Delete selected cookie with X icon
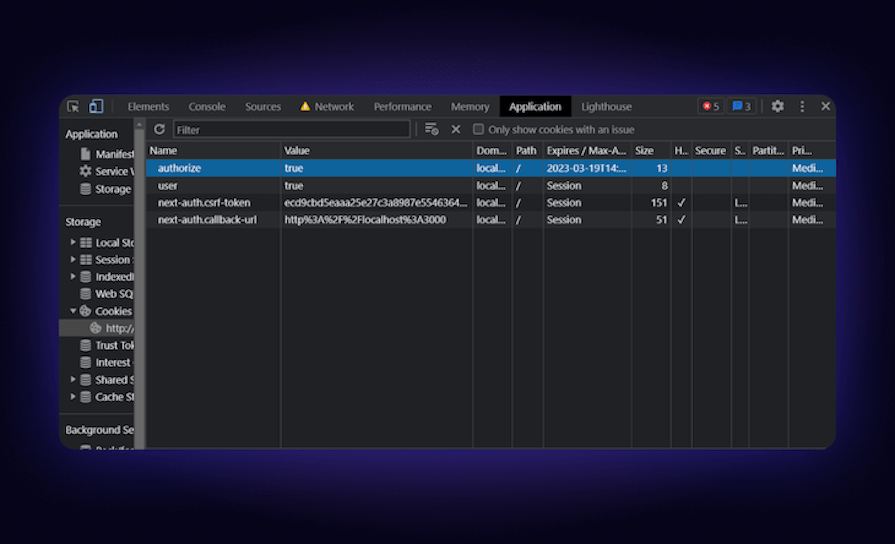Image resolution: width=895 pixels, height=544 pixels. coord(456,129)
